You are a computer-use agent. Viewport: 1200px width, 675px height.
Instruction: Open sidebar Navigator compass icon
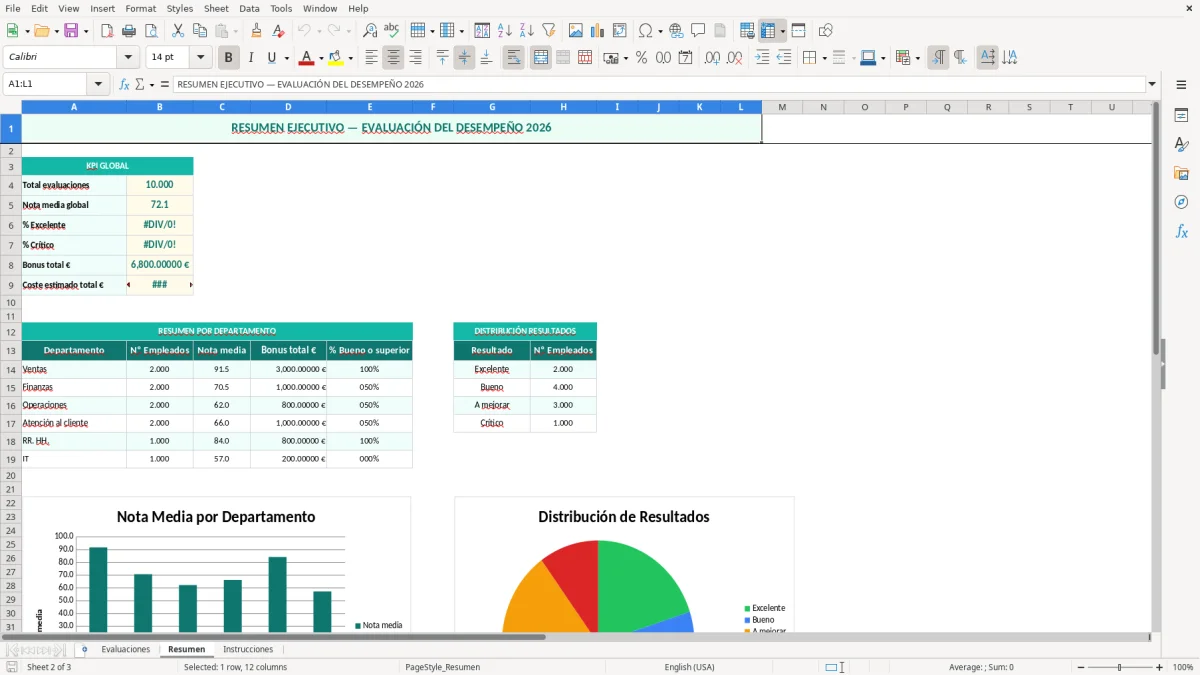pos(1181,202)
